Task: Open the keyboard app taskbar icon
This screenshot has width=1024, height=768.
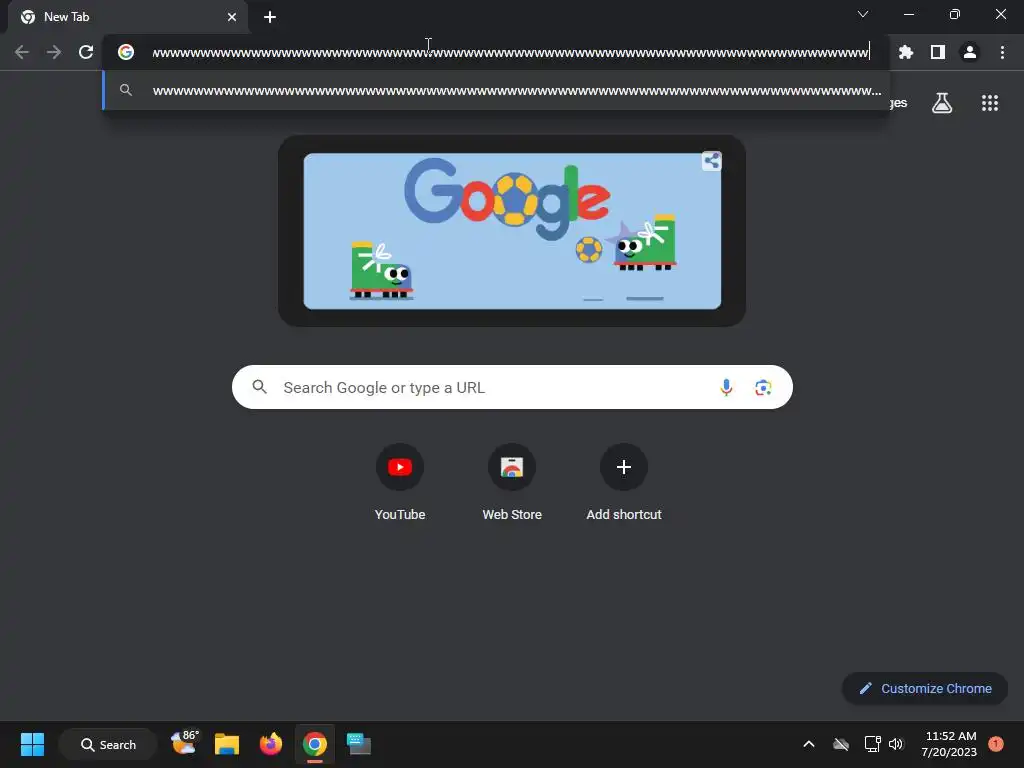Action: click(359, 744)
